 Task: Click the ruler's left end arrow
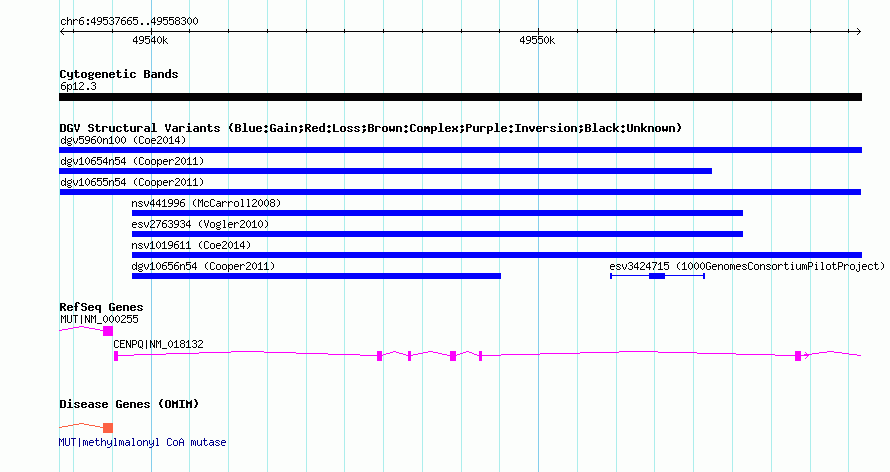click(x=62, y=32)
